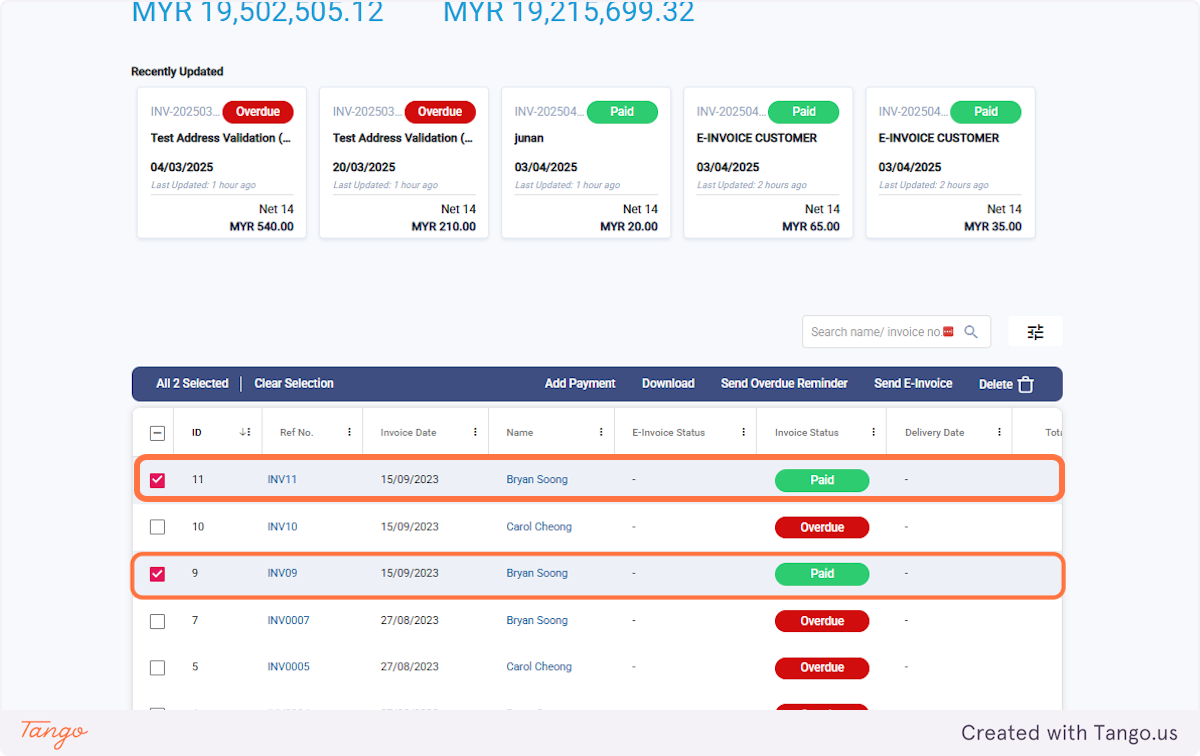Open invoice link INV11
Image resolution: width=1200 pixels, height=756 pixels.
[282, 480]
